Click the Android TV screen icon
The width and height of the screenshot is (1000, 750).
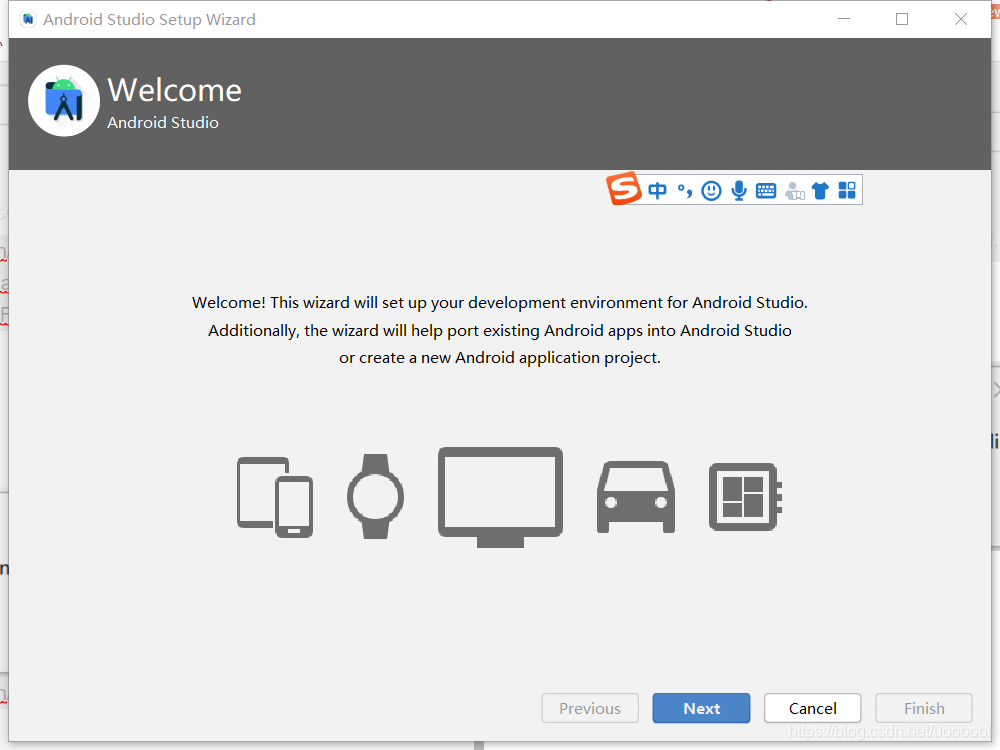500,497
